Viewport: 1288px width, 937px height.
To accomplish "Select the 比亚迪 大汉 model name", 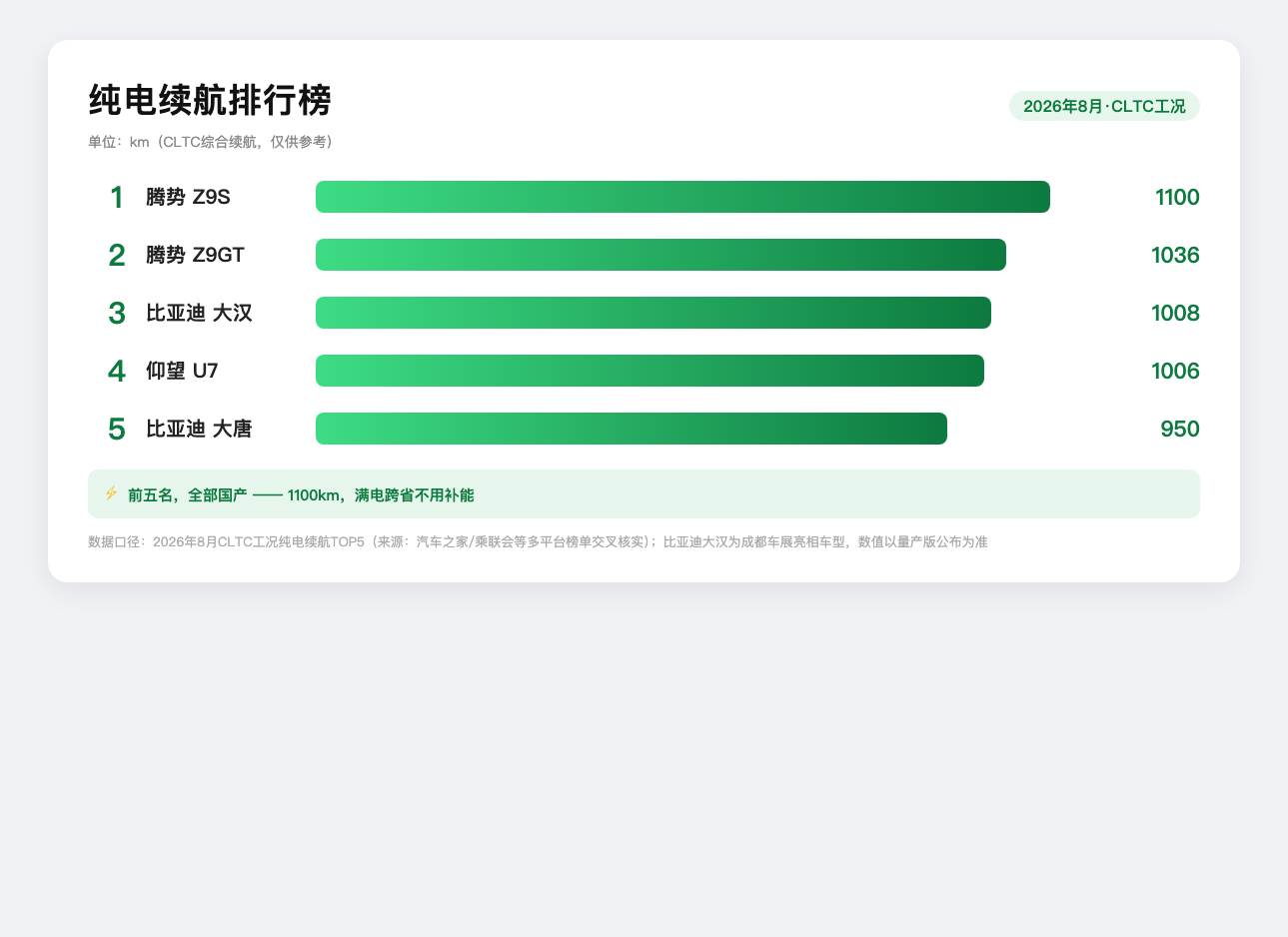I will click(199, 313).
